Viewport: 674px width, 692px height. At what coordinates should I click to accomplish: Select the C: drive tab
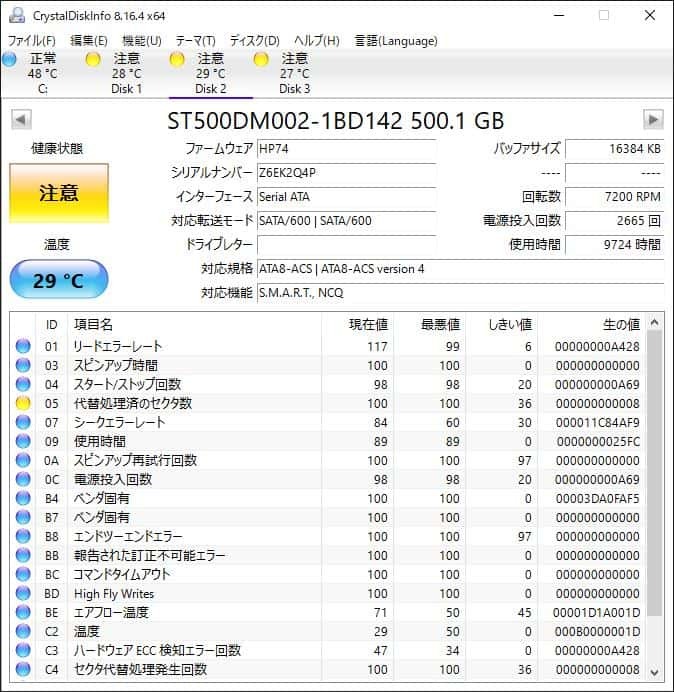43,73
